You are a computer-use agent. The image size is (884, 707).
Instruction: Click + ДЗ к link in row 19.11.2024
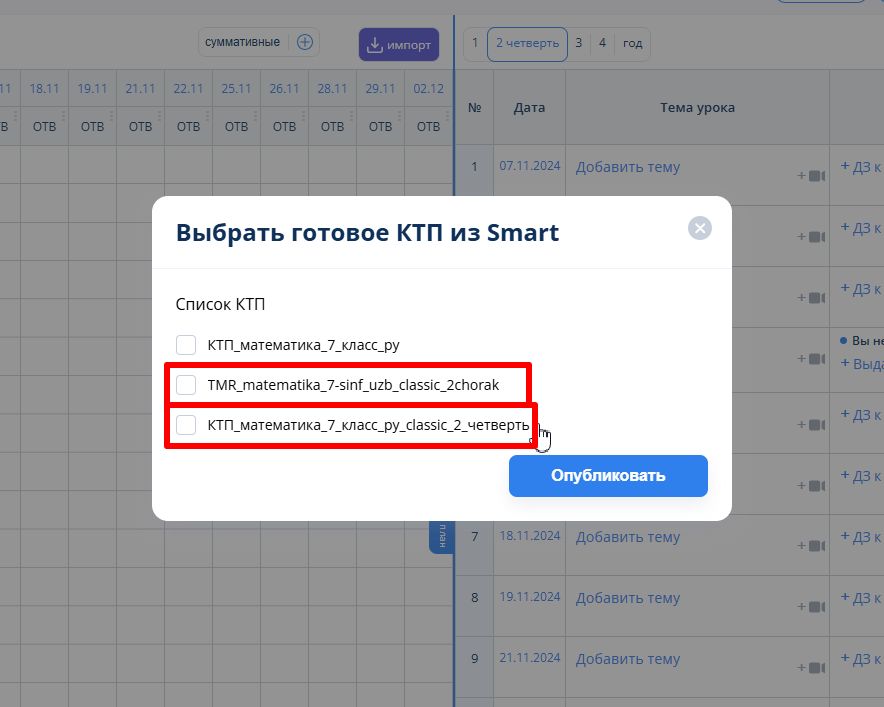pos(861,598)
